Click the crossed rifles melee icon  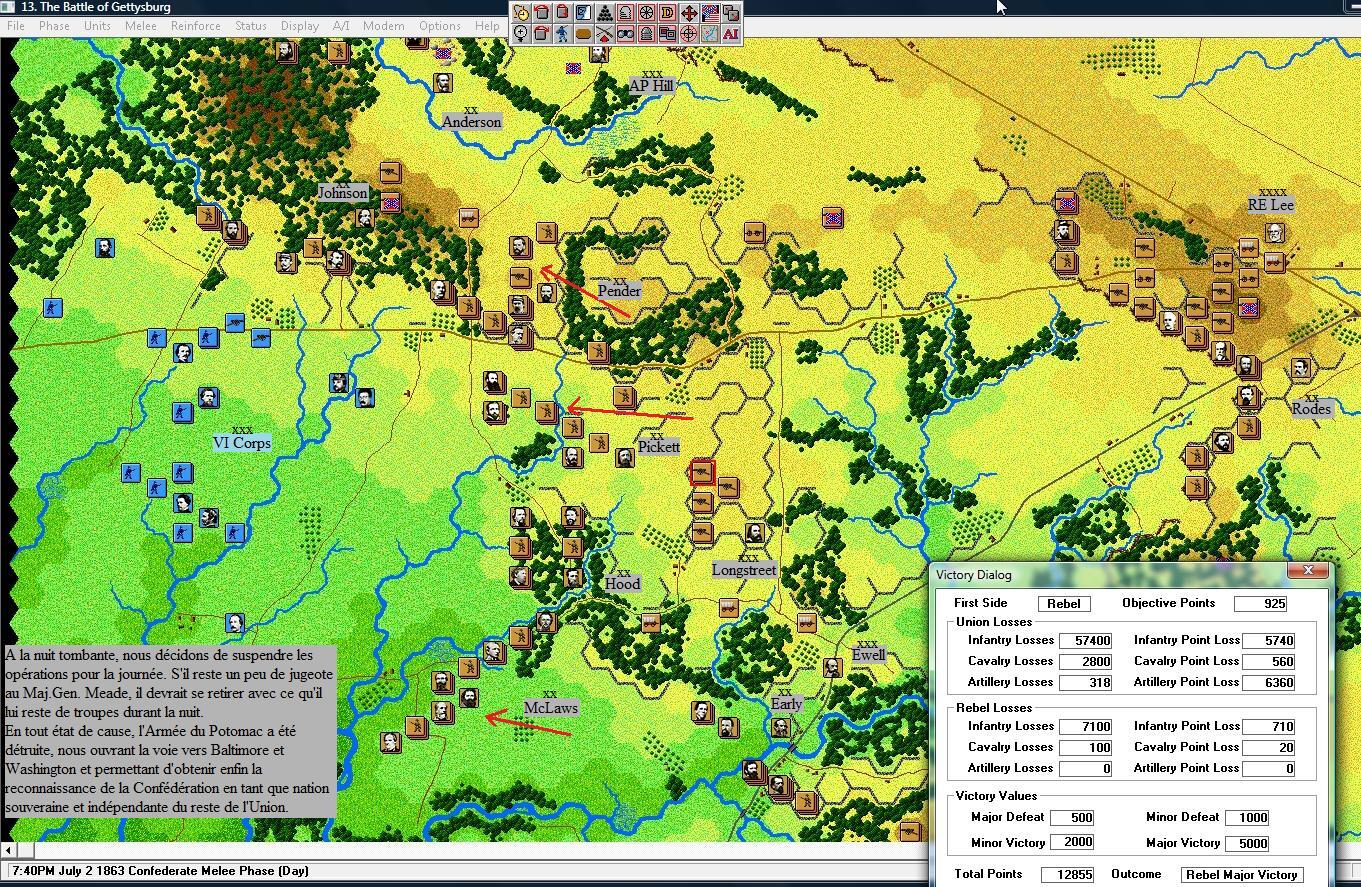point(605,34)
